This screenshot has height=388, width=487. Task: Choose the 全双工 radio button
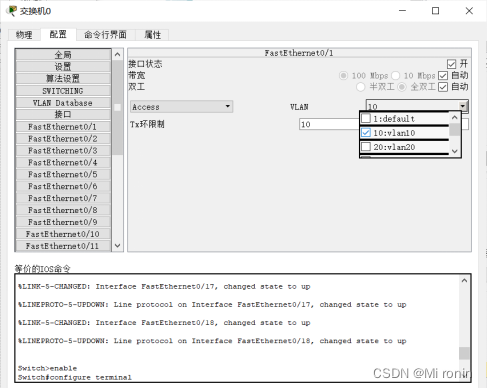402,87
